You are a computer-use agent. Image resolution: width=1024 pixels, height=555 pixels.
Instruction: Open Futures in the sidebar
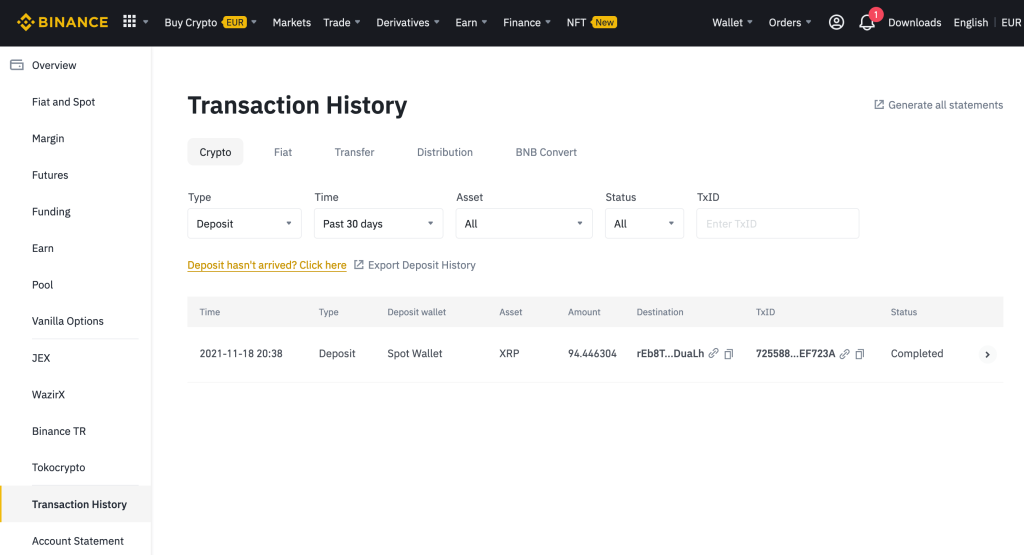click(50, 175)
